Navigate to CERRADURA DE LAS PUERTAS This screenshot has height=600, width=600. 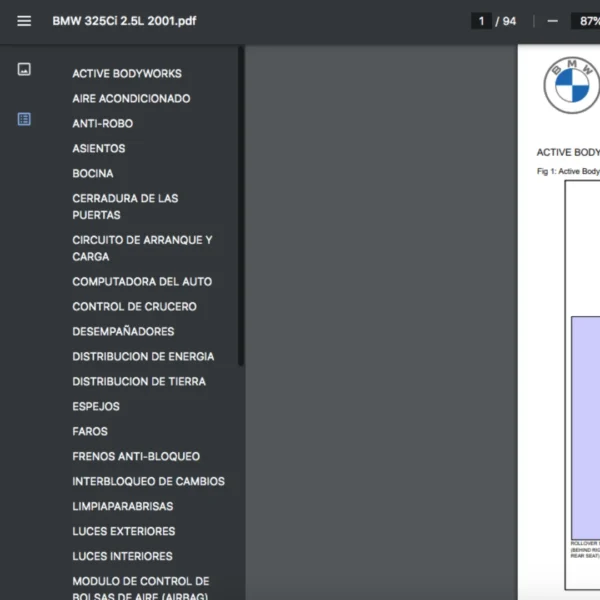pyautogui.click(x=125, y=207)
